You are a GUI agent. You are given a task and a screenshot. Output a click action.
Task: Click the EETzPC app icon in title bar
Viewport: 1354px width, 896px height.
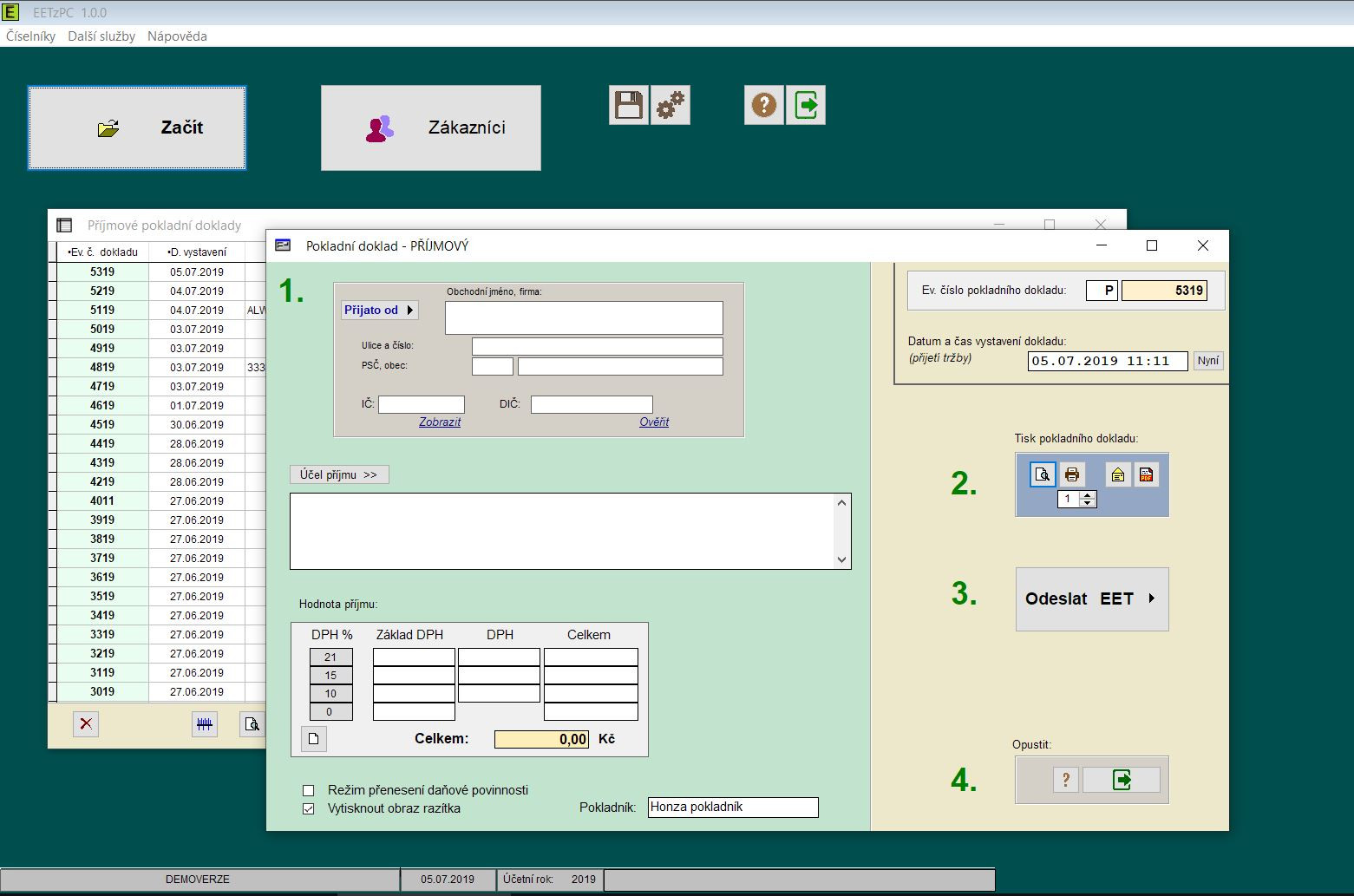pos(10,12)
